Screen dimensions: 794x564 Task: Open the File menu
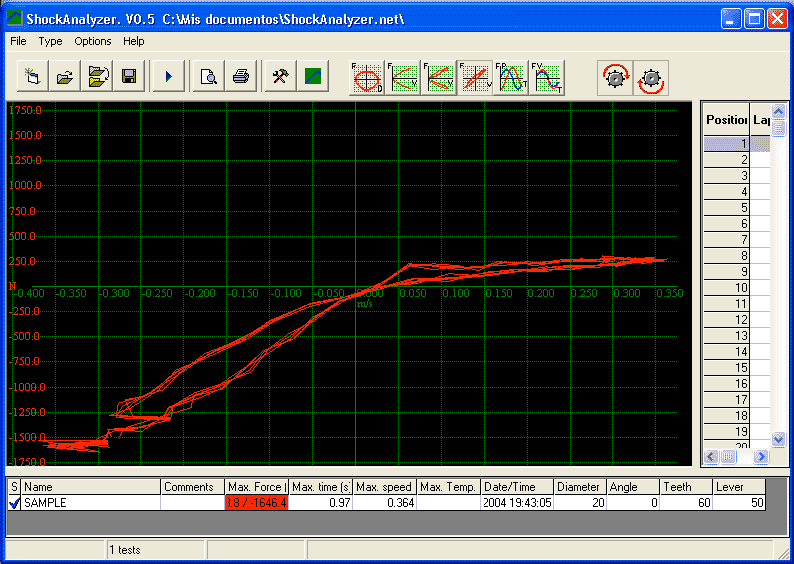[18, 41]
